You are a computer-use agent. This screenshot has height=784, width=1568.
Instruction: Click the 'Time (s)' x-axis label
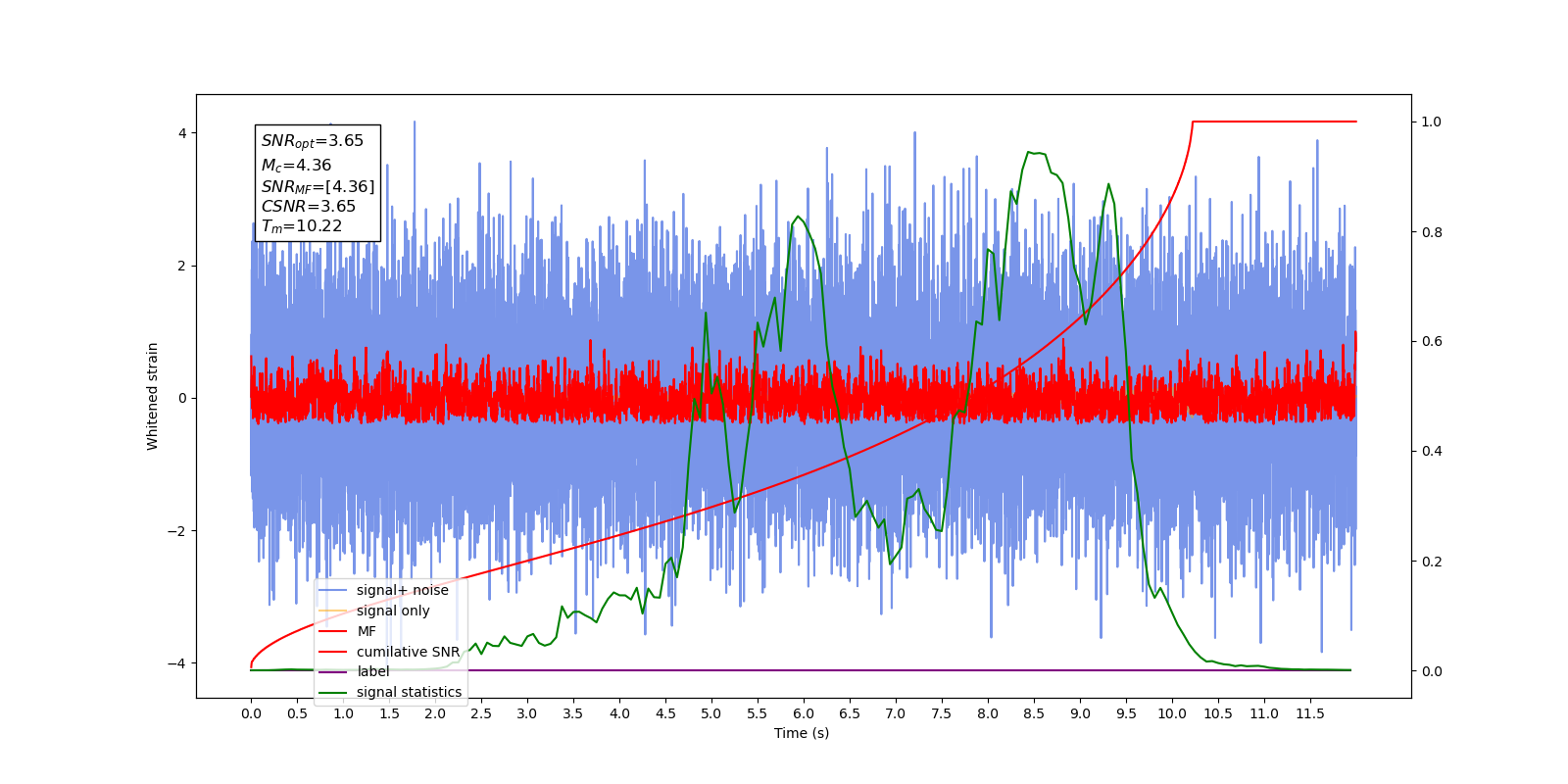point(802,733)
